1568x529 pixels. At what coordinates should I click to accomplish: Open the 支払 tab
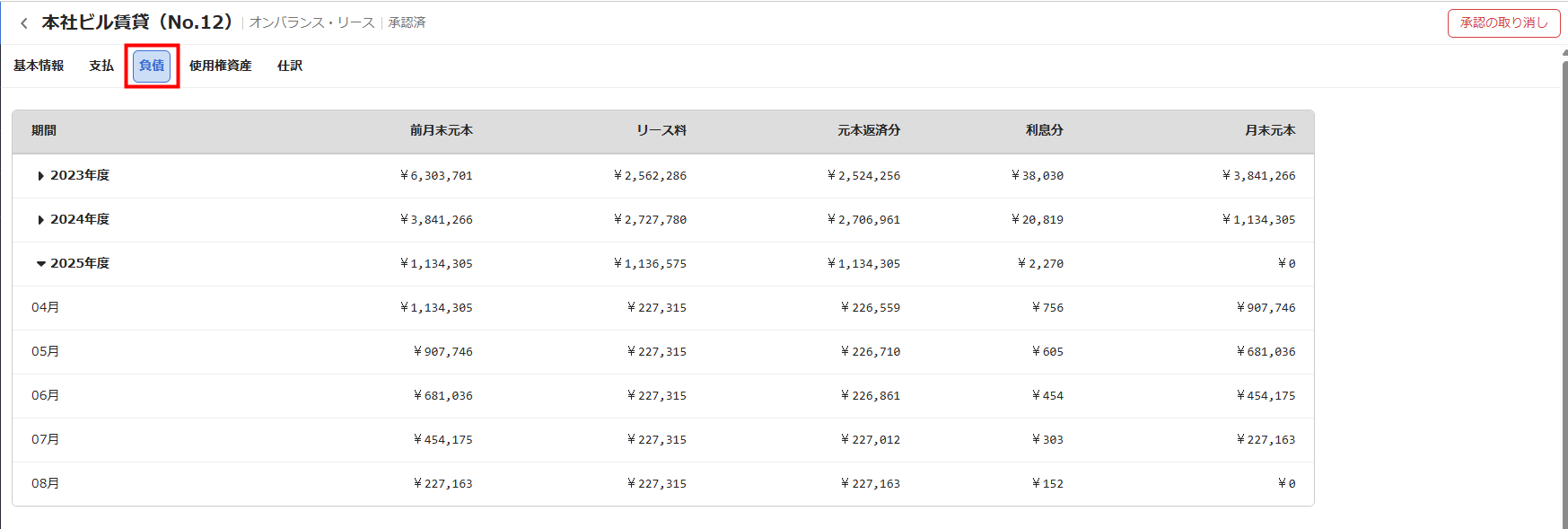101,66
